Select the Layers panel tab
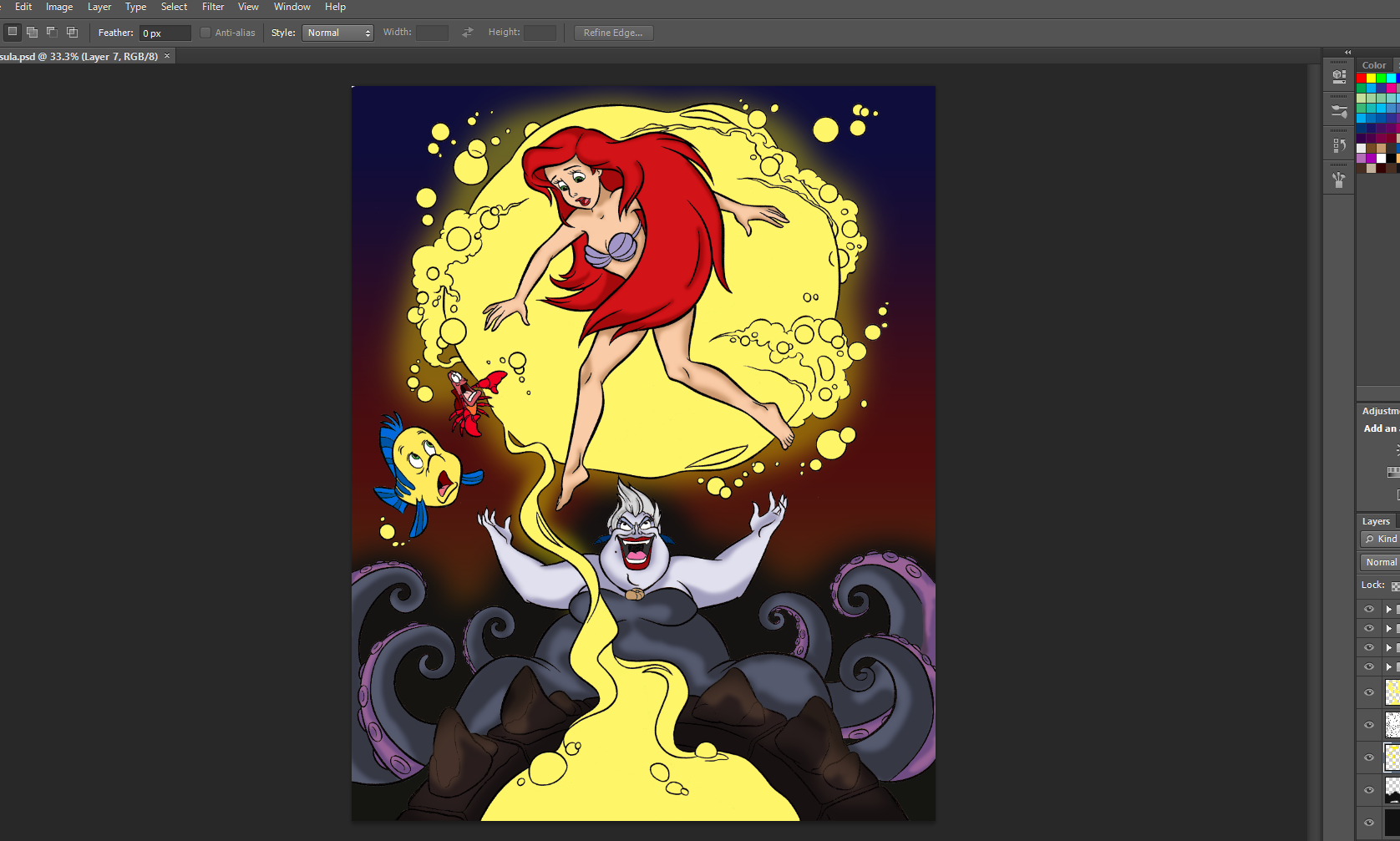This screenshot has width=1400, height=841. [x=1376, y=521]
